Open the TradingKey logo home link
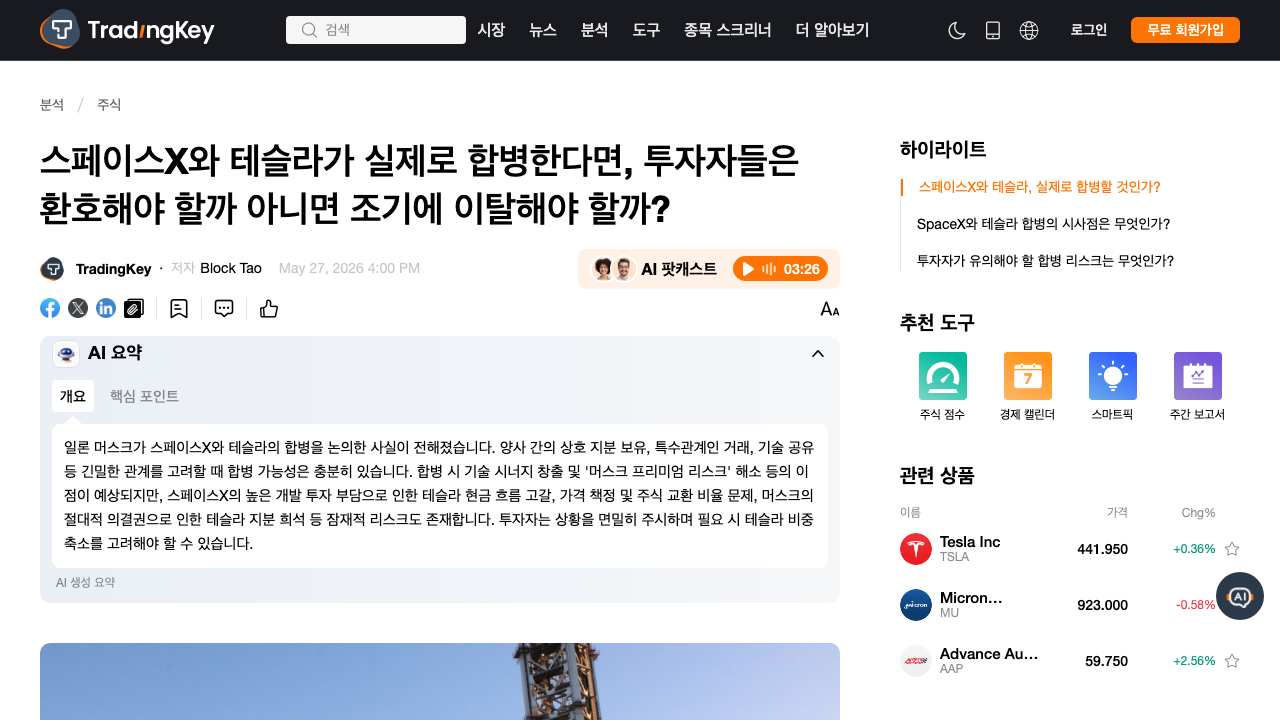 [127, 29]
